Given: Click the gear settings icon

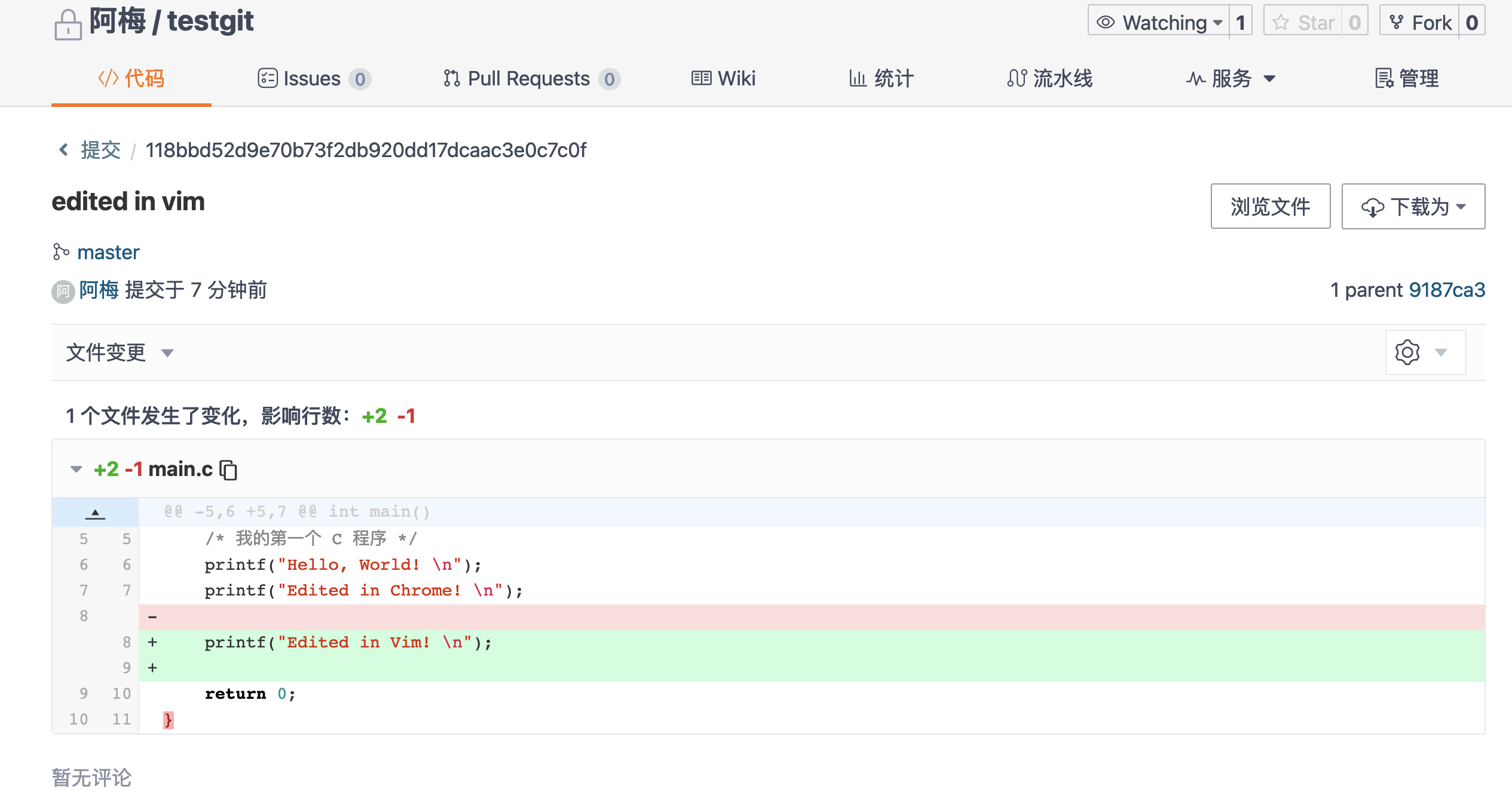Looking at the screenshot, I should point(1407,352).
